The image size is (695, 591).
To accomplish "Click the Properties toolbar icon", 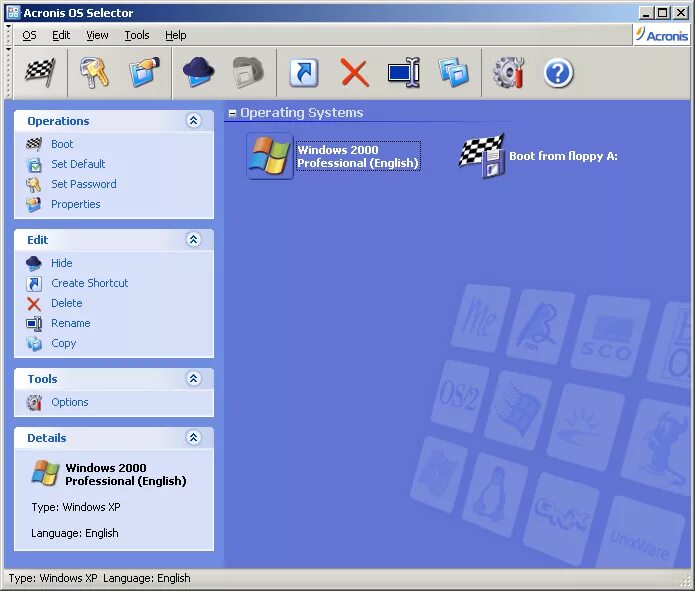I will [144, 73].
